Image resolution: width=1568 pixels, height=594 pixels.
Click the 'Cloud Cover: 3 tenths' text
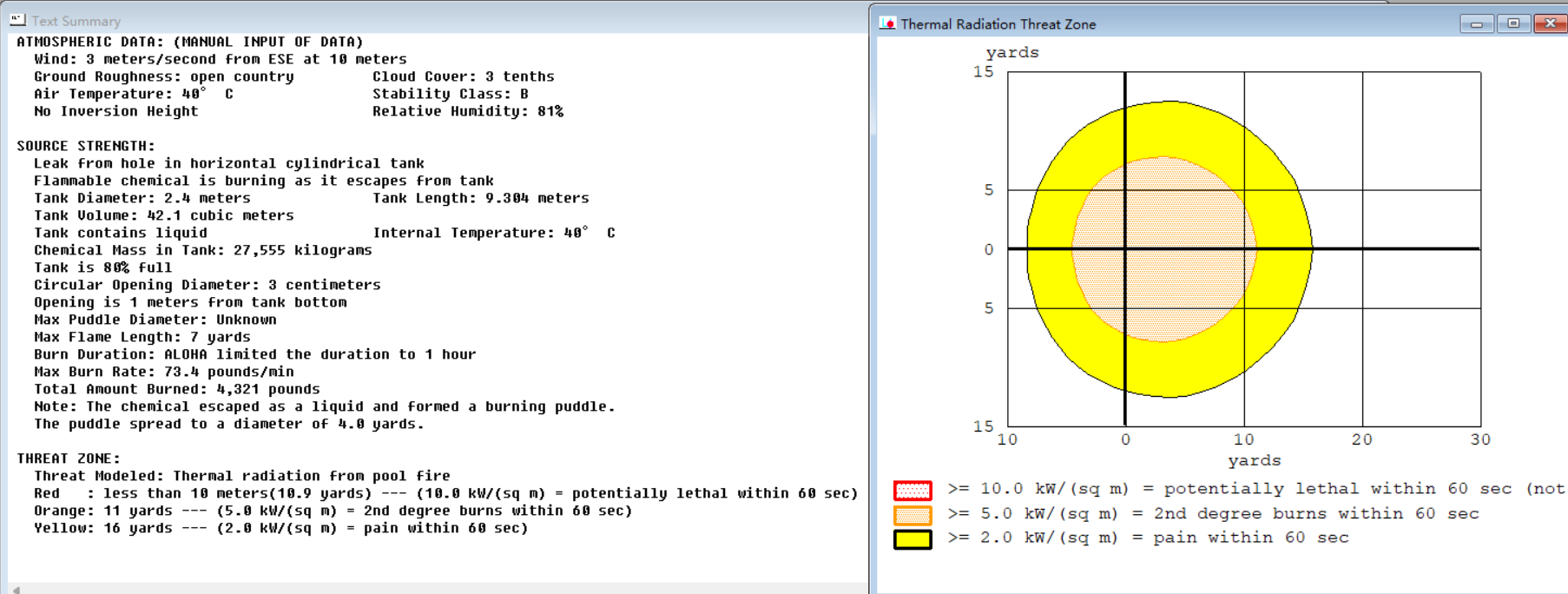464,76
